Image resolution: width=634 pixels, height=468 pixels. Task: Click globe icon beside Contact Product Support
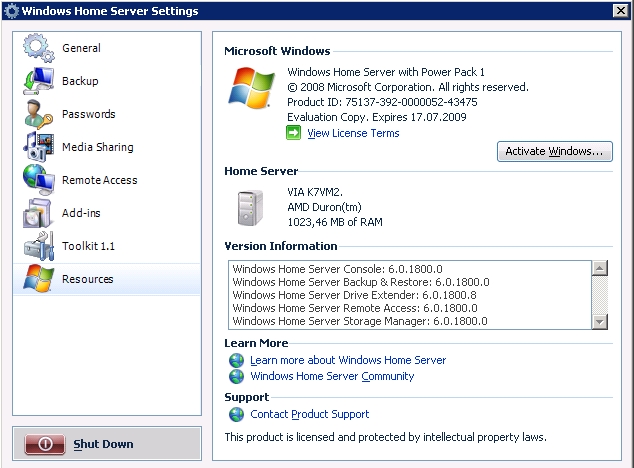(237, 414)
